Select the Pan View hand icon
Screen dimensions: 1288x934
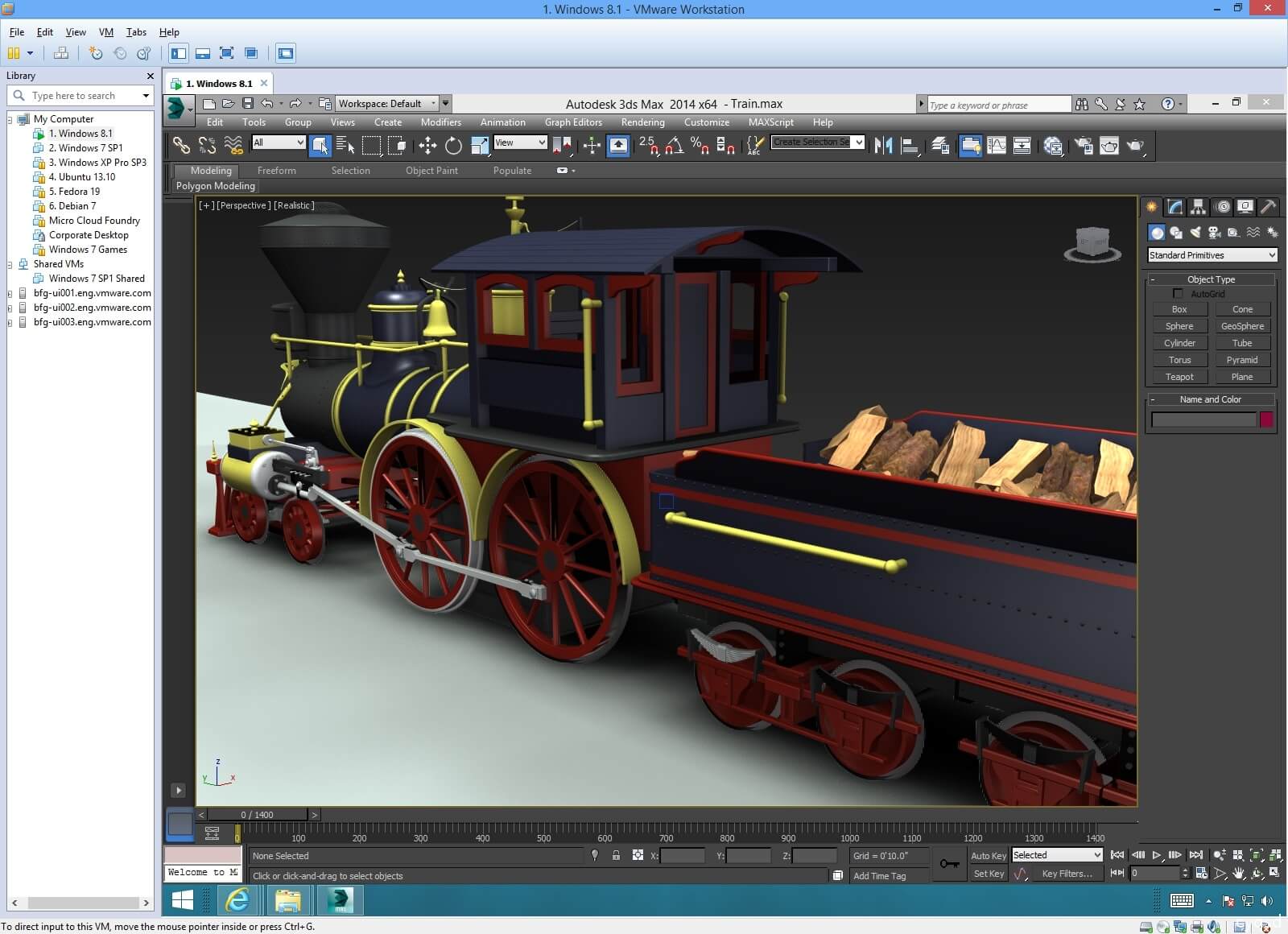click(x=1239, y=873)
